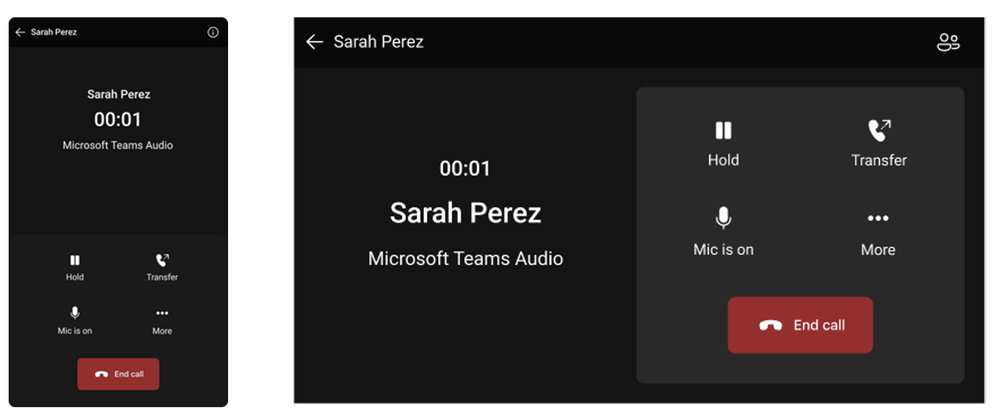This screenshot has height=415, width=999.
Task: Go back using arrow in portrait call screen
Action: (x=20, y=32)
